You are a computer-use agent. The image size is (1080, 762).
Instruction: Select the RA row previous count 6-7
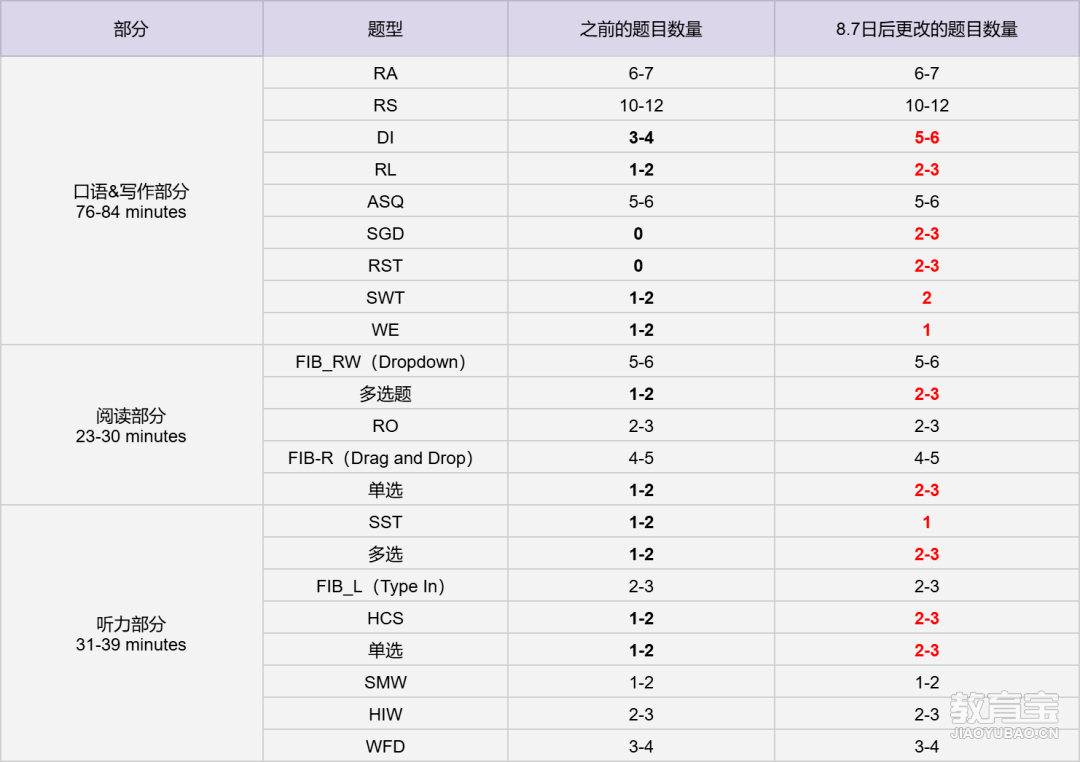click(641, 73)
